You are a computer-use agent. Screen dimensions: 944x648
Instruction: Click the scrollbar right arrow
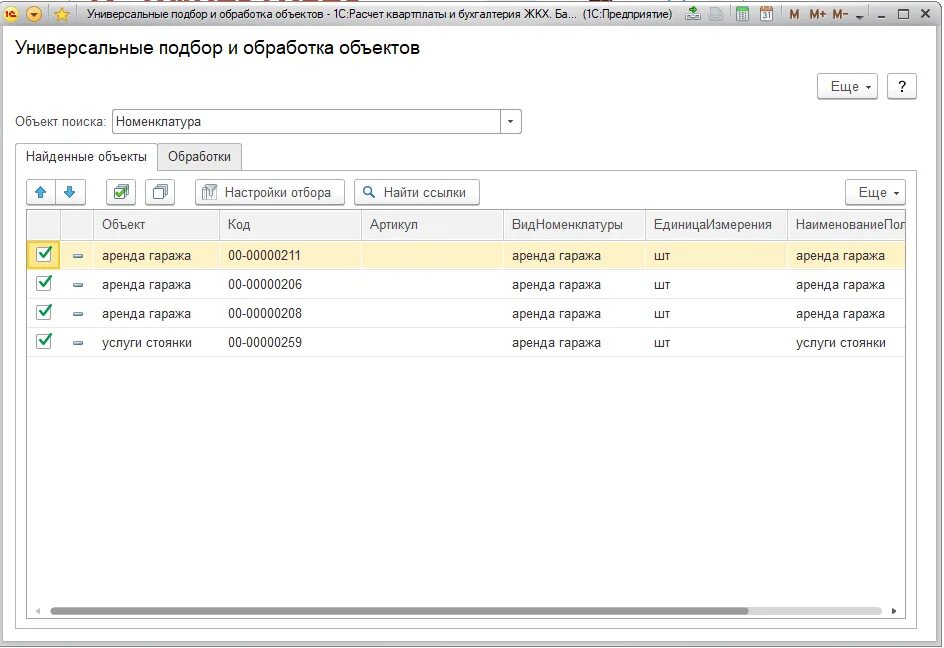[x=894, y=611]
